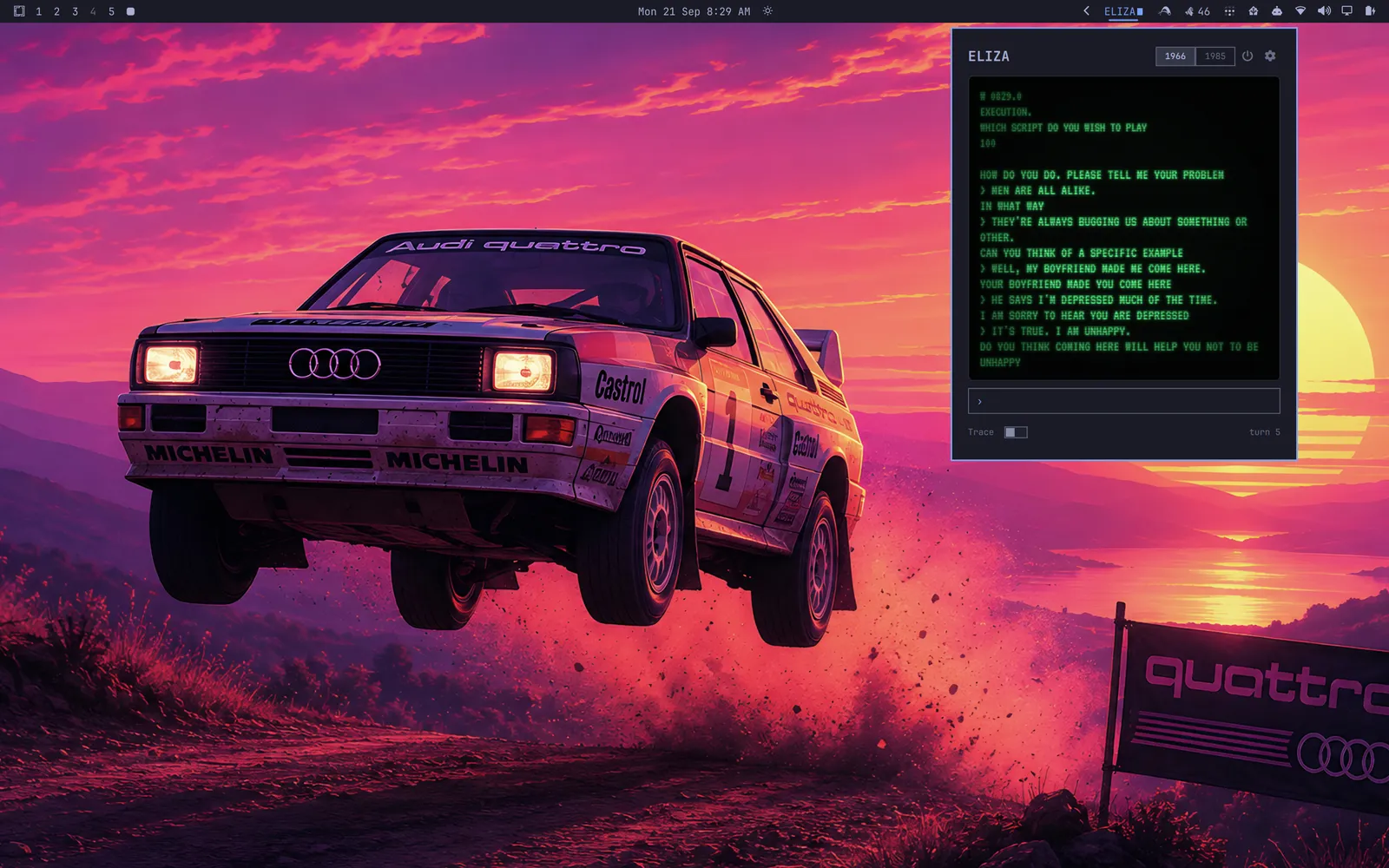This screenshot has width=1389, height=868.
Task: Click the display monitor icon
Action: pyautogui.click(x=1346, y=11)
